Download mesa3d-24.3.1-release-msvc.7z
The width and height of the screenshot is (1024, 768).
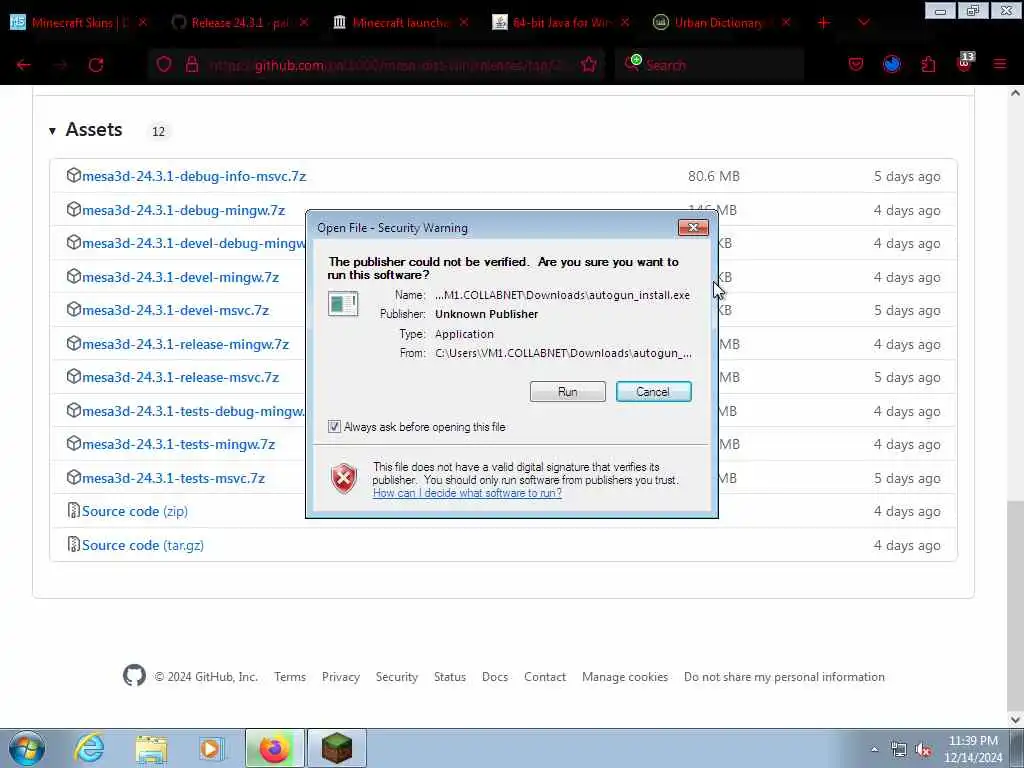tap(180, 377)
